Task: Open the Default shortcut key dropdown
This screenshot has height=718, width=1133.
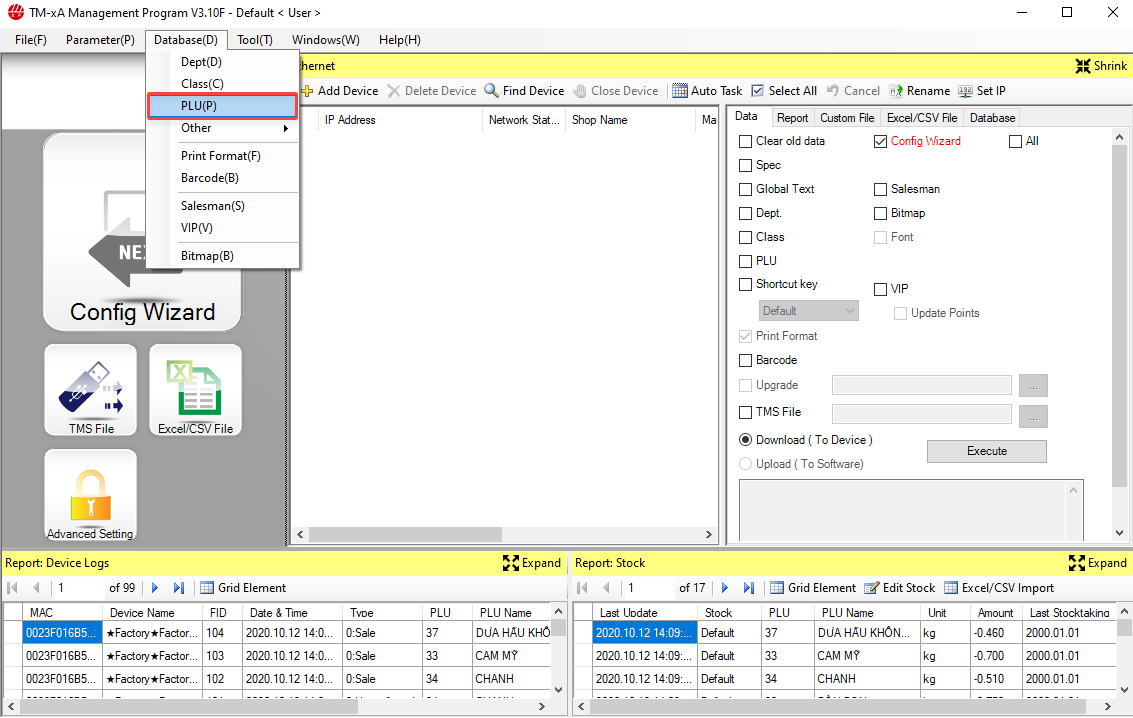Action: pos(809,311)
